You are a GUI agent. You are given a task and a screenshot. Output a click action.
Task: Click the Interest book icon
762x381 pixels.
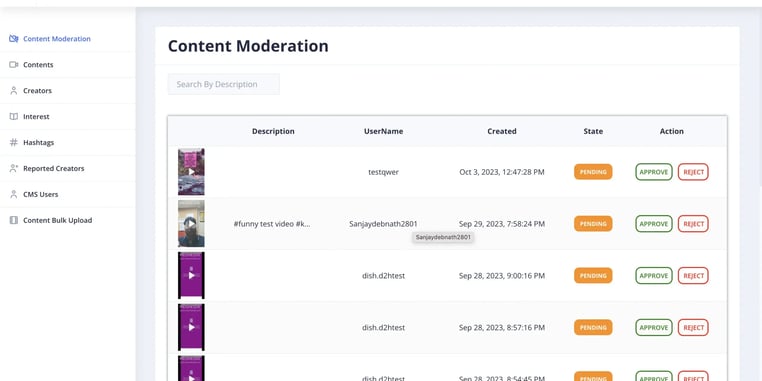14,117
